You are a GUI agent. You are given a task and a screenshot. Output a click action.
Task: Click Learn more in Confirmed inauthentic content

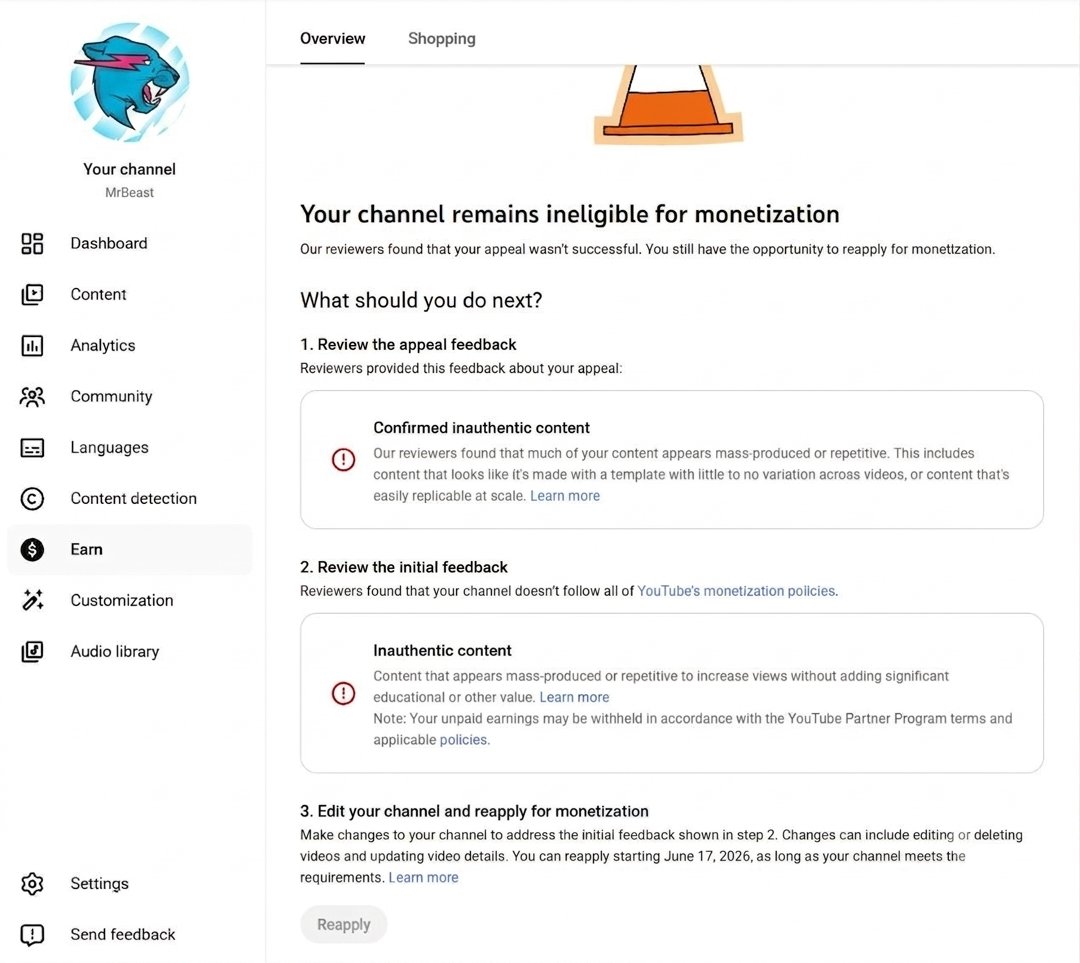point(565,496)
